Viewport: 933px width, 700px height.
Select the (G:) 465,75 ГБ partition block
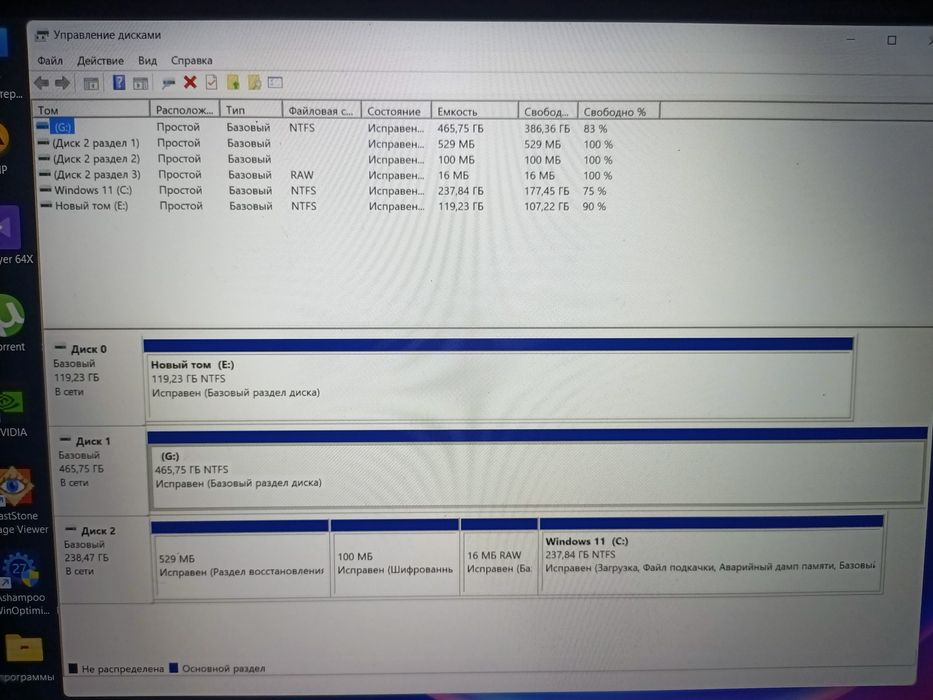[x=537, y=468]
